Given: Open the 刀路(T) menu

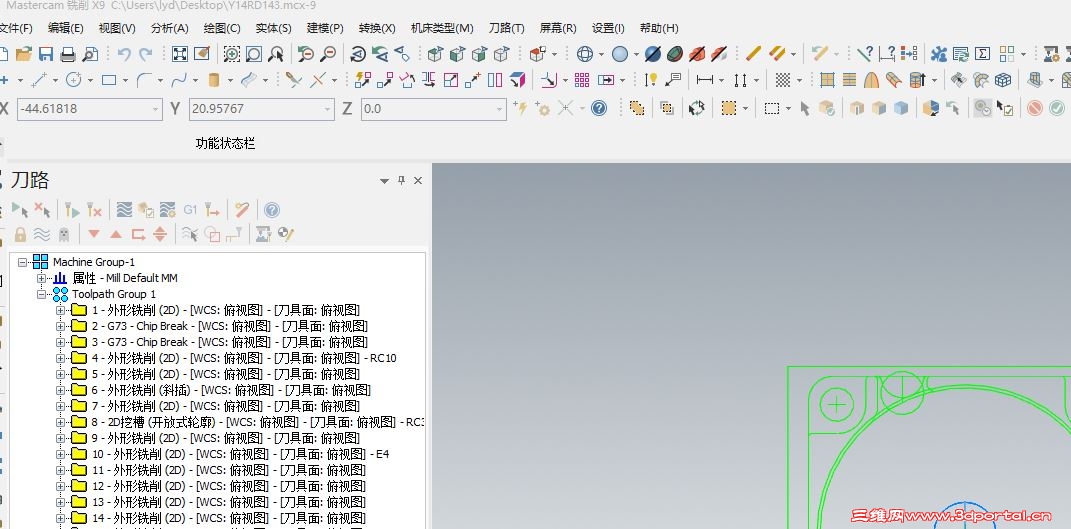Looking at the screenshot, I should (x=507, y=28).
